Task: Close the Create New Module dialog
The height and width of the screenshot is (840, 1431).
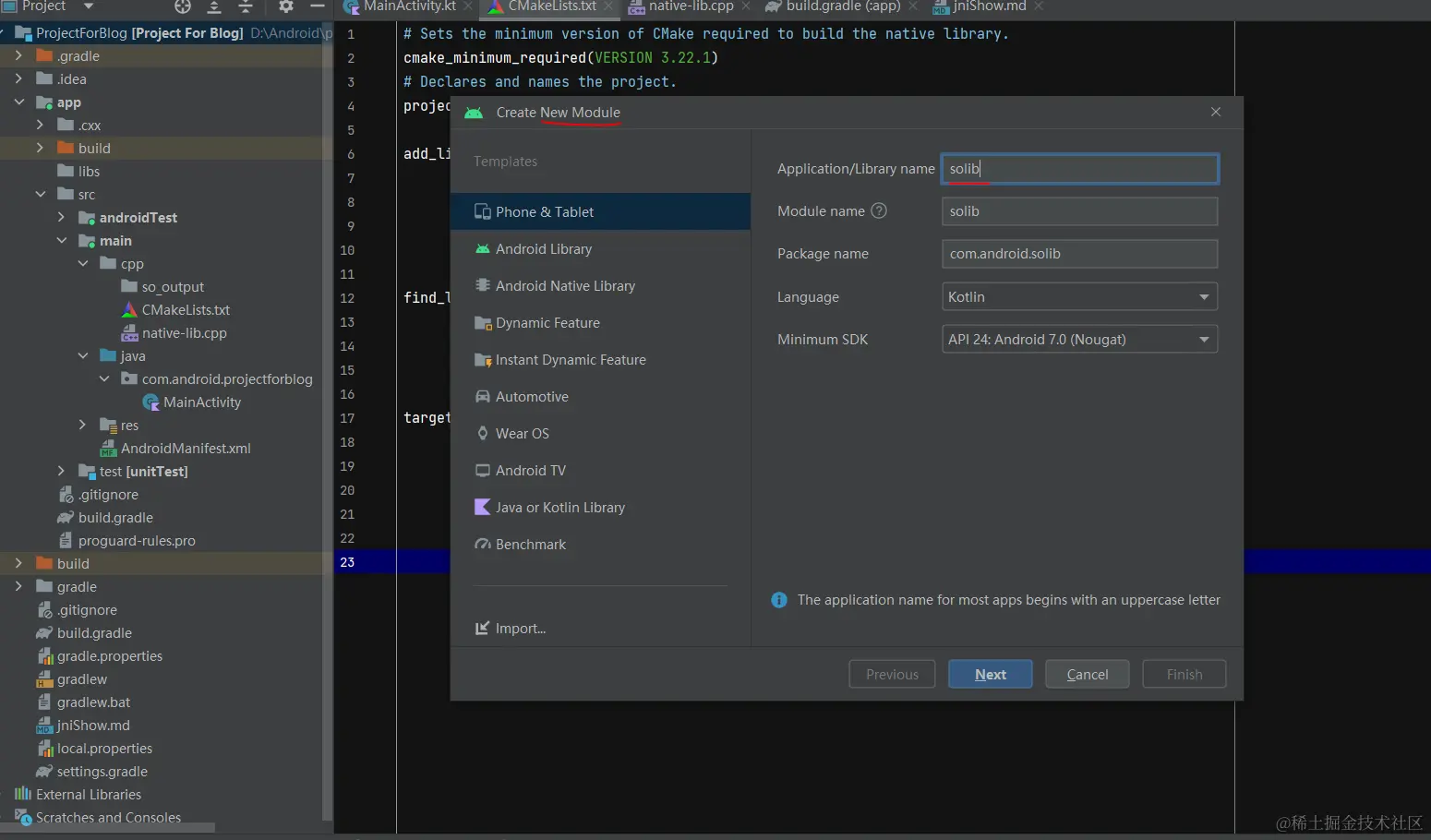Action: [x=1216, y=112]
